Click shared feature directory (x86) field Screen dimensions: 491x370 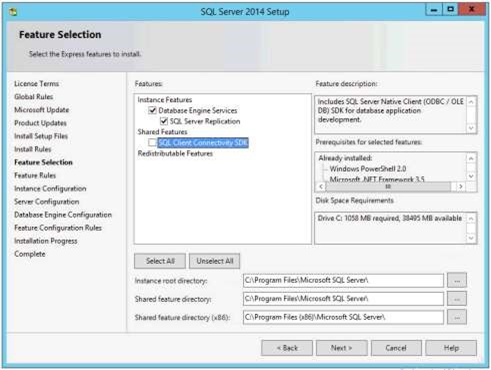point(343,317)
